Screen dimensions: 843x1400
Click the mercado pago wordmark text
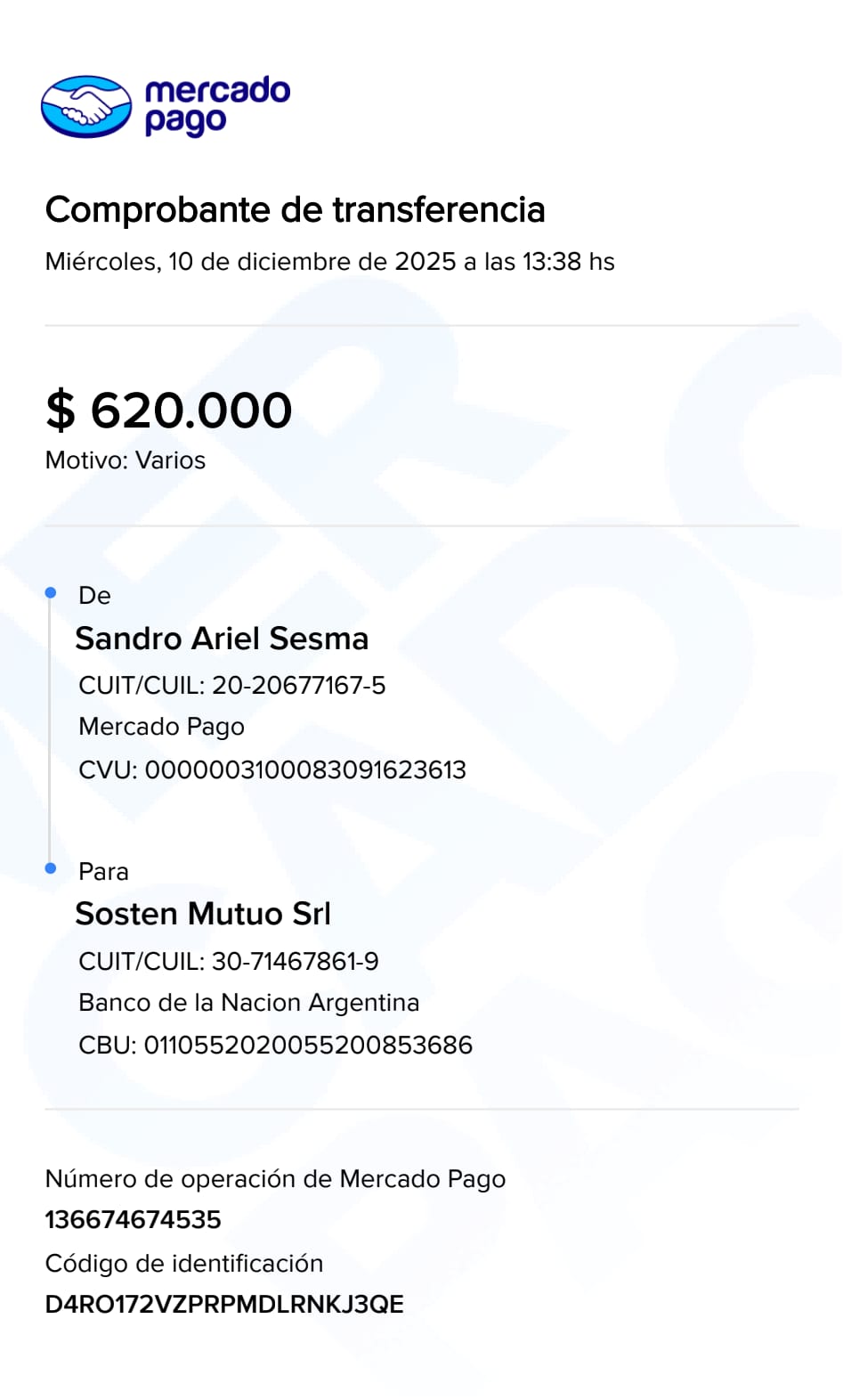click(216, 105)
